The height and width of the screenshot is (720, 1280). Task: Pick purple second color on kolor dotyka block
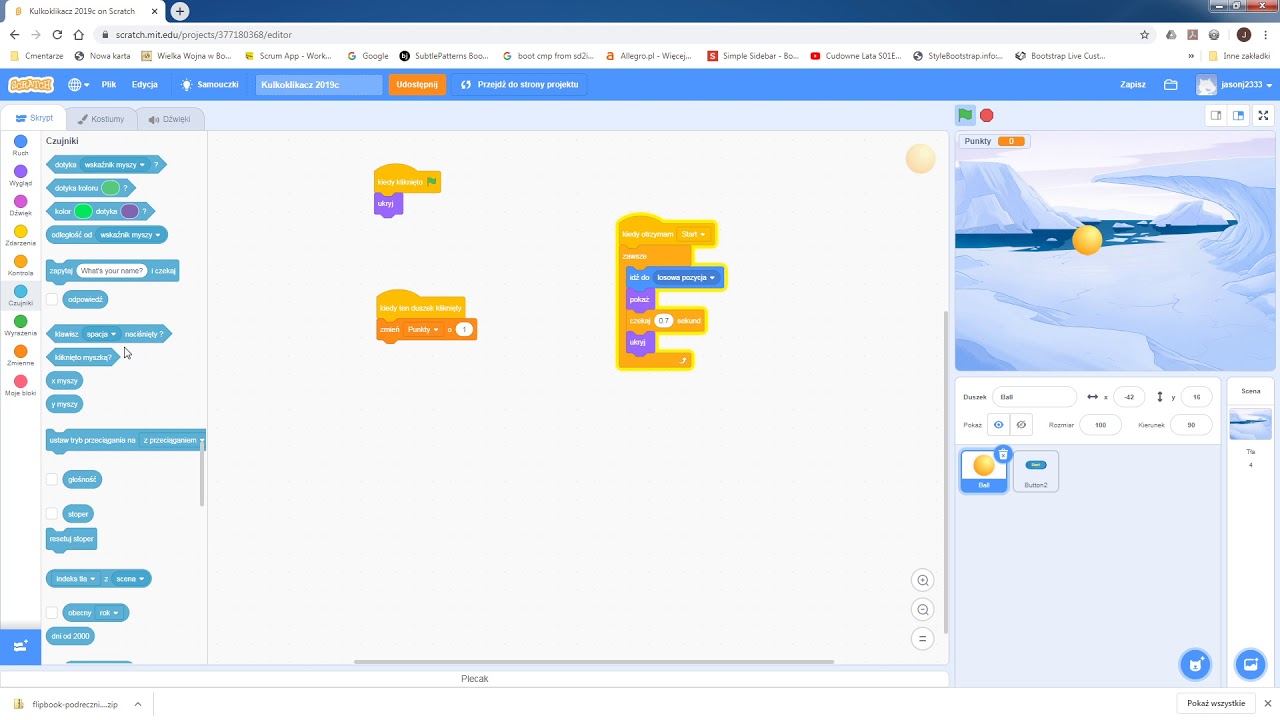(x=129, y=211)
